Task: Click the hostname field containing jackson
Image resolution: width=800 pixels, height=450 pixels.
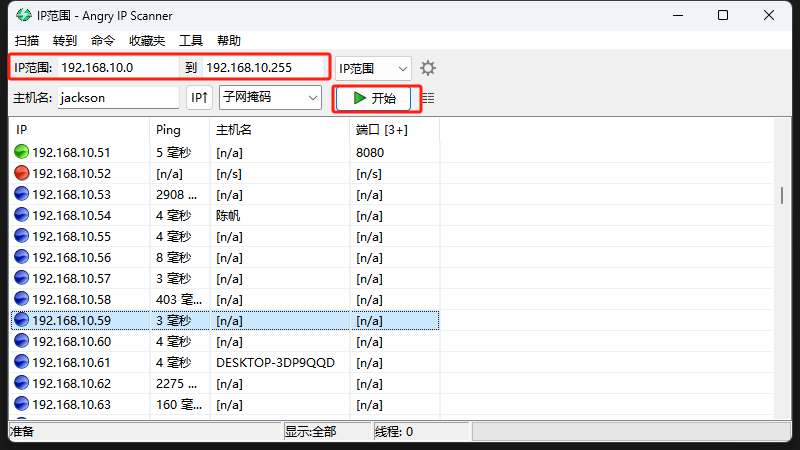Action: tap(117, 98)
